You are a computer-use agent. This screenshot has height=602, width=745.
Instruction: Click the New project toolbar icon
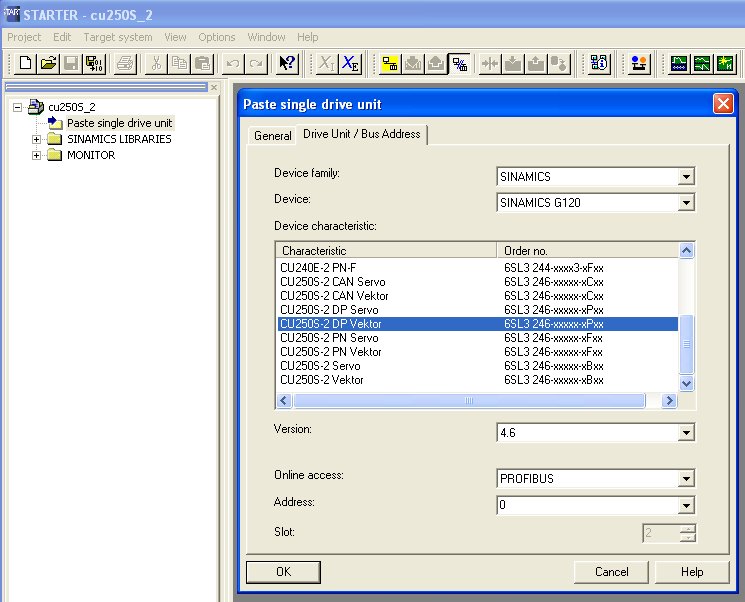pos(25,63)
